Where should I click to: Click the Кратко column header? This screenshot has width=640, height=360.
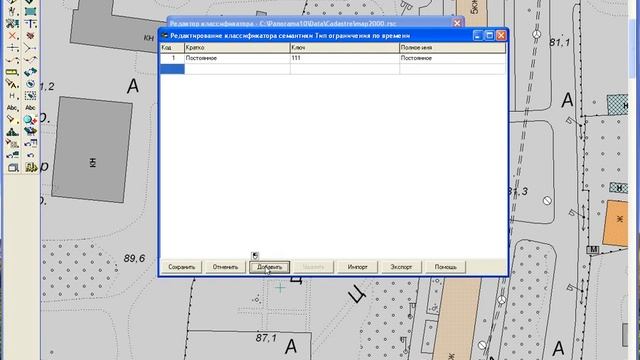pyautogui.click(x=237, y=48)
